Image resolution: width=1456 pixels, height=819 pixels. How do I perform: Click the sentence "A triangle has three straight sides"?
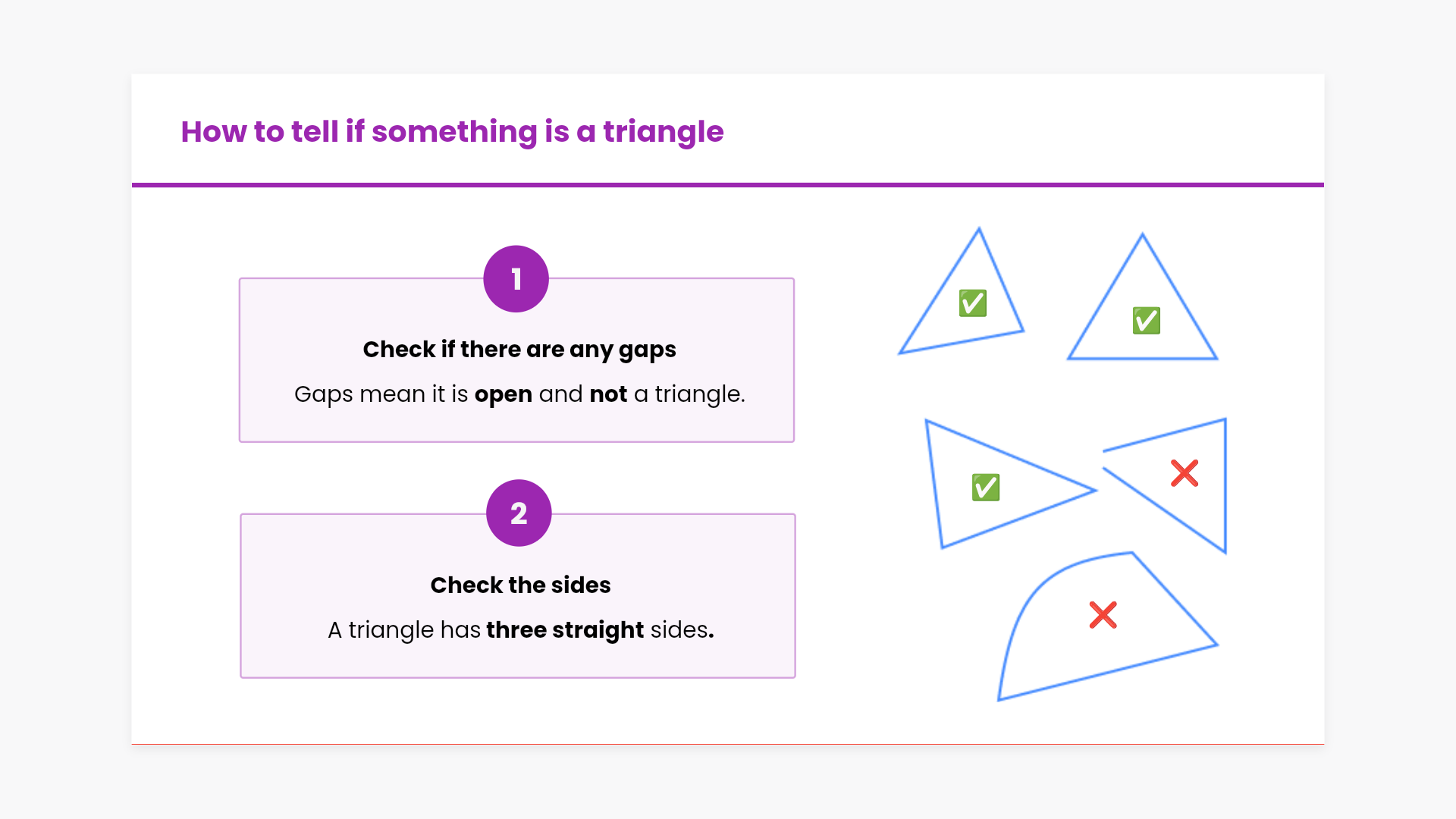[520, 630]
